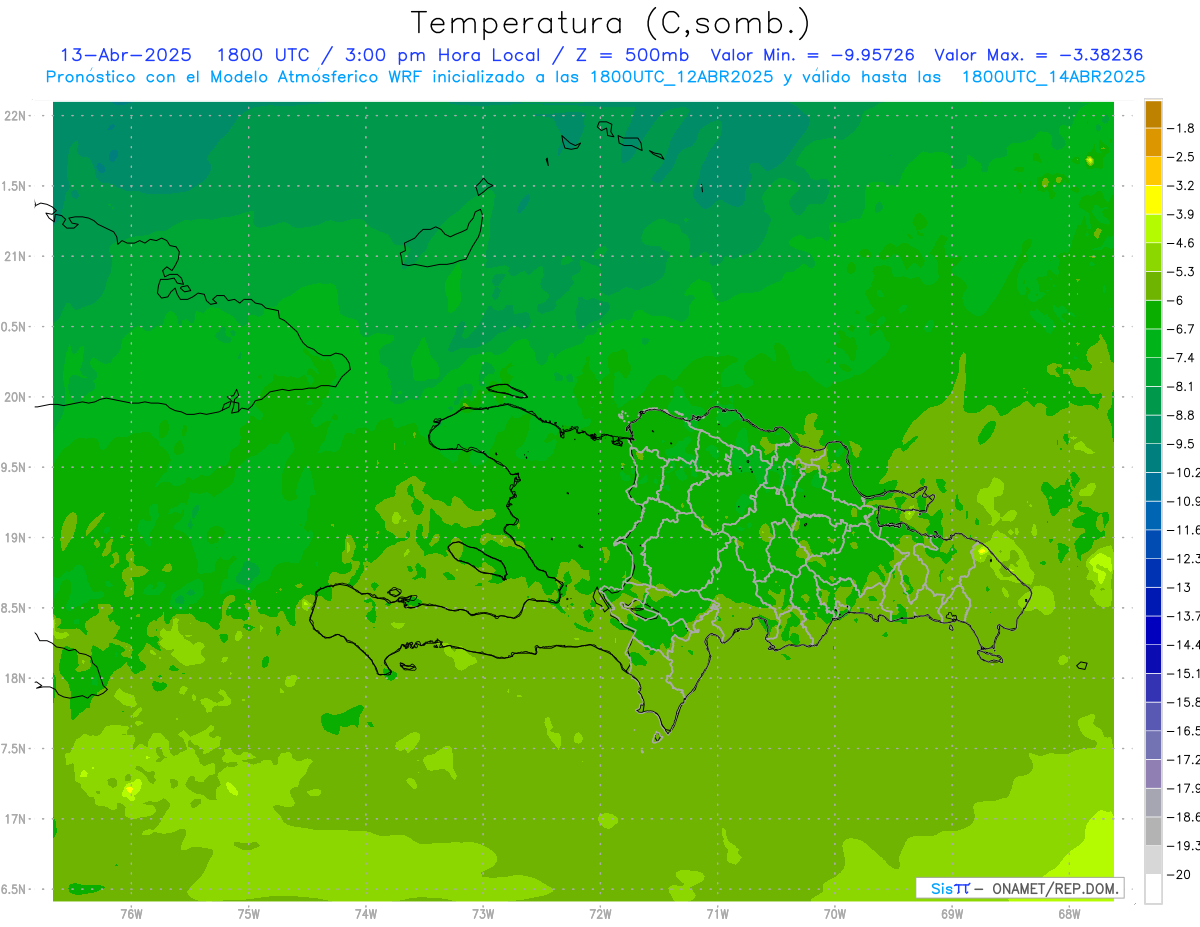Click the longitude label "72W"
This screenshot has width=1200, height=927.
(600, 913)
